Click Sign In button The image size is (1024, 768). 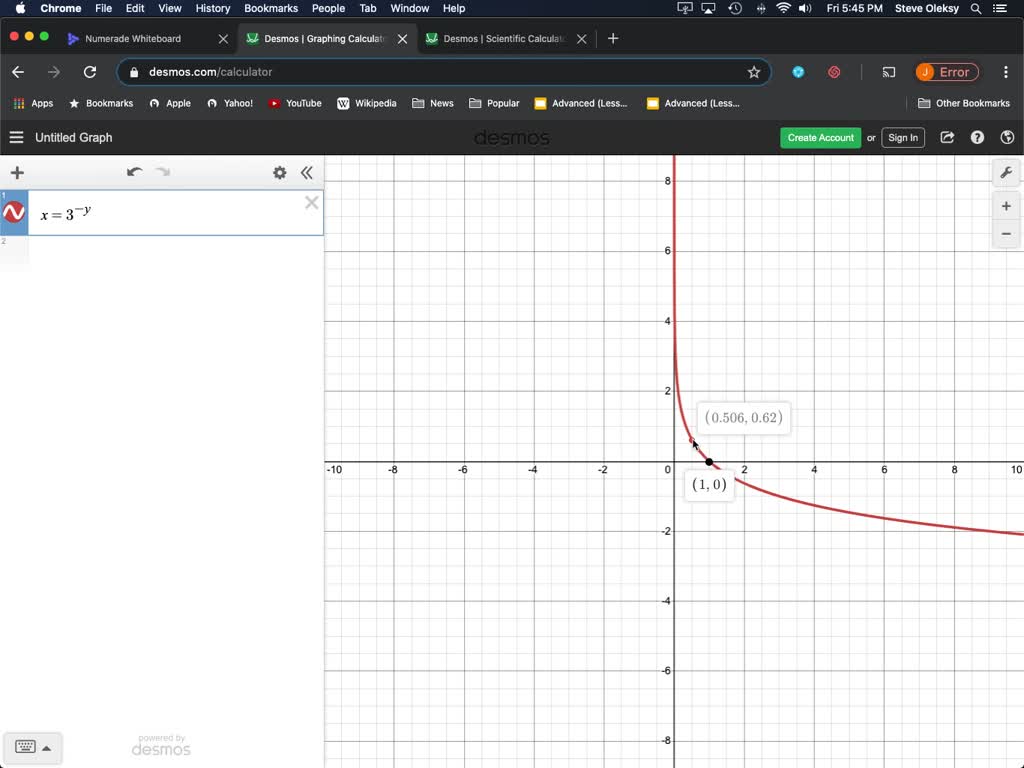(903, 138)
